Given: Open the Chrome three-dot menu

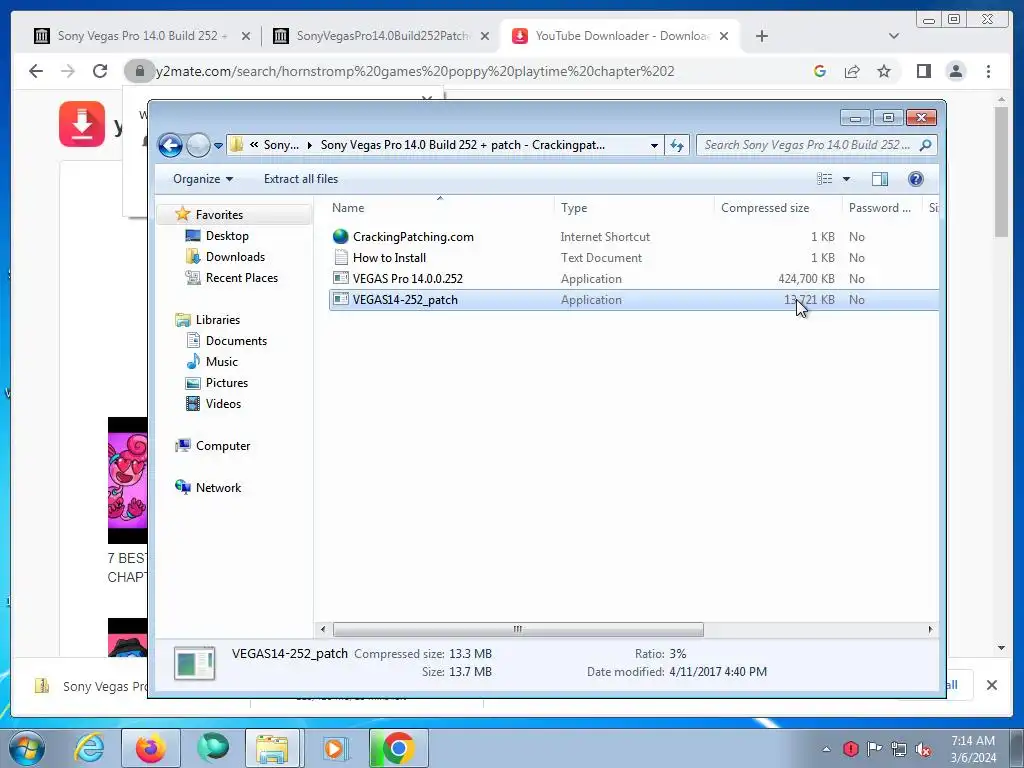Looking at the screenshot, I should tap(988, 71).
